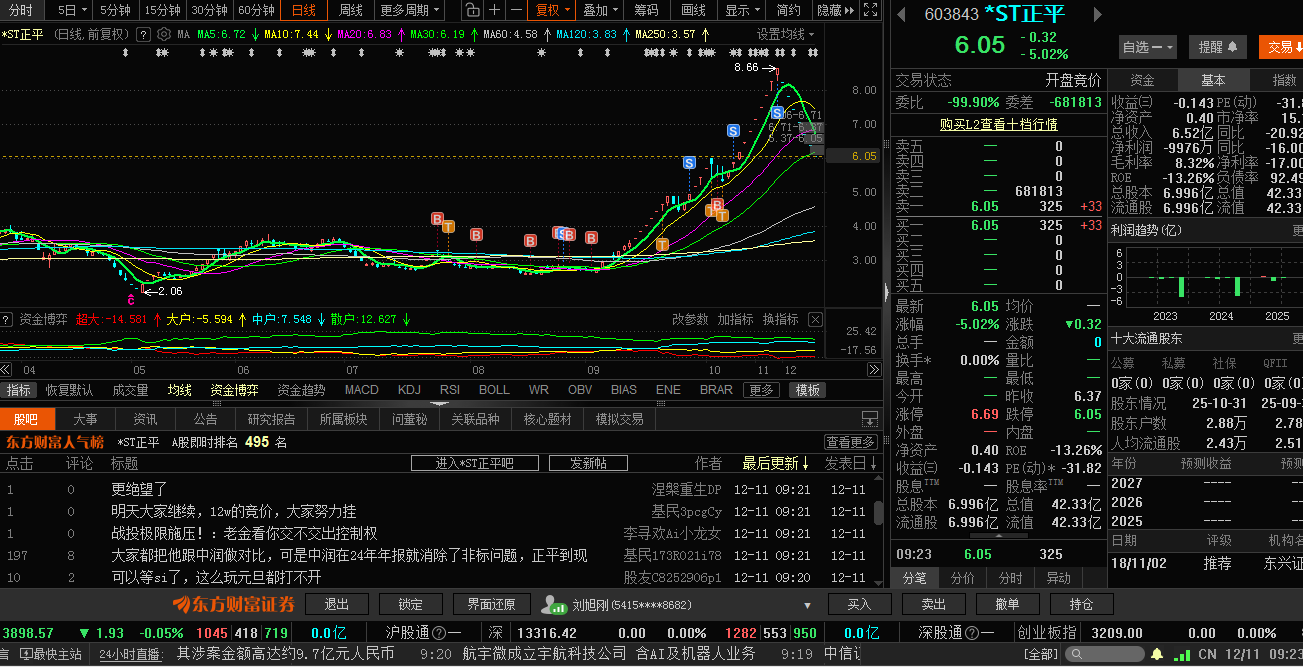Go to next stock with right arrow
This screenshot has width=1303, height=668.
click(x=1098, y=15)
